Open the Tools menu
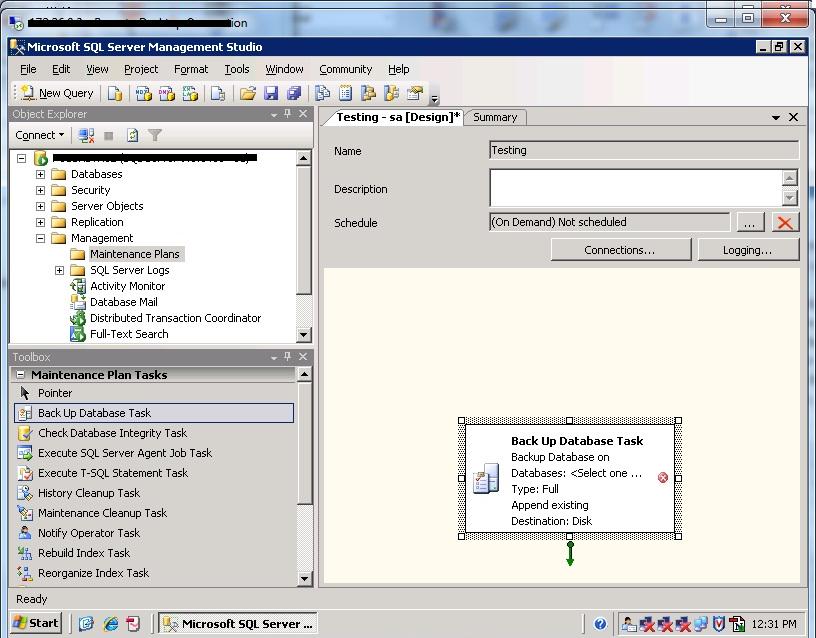 (236, 69)
